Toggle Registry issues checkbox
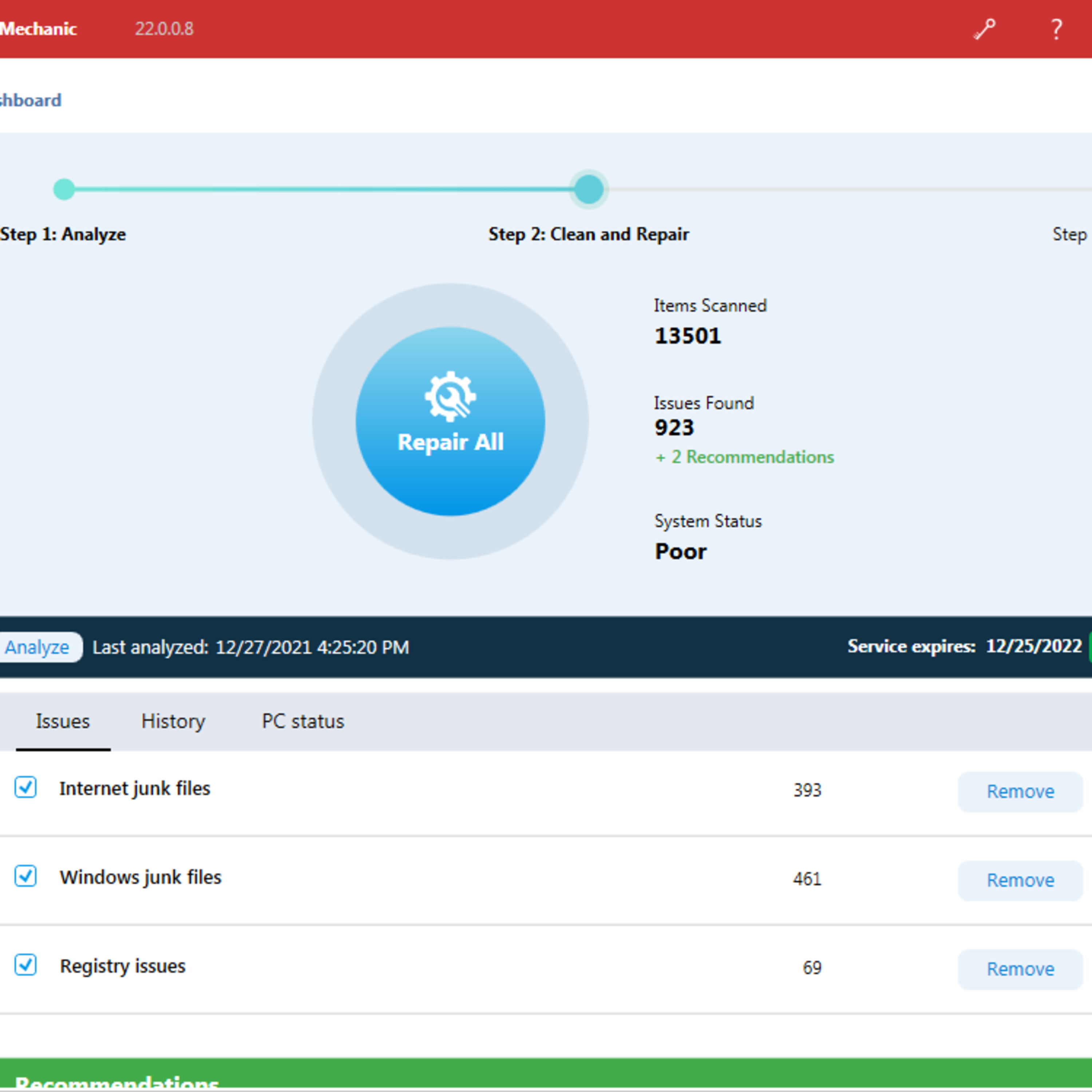This screenshot has width=1092, height=1092. pyautogui.click(x=25, y=964)
